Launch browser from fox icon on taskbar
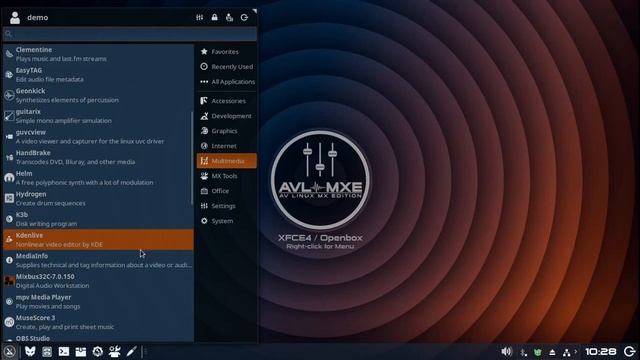This screenshot has height=360, width=640. 30,351
